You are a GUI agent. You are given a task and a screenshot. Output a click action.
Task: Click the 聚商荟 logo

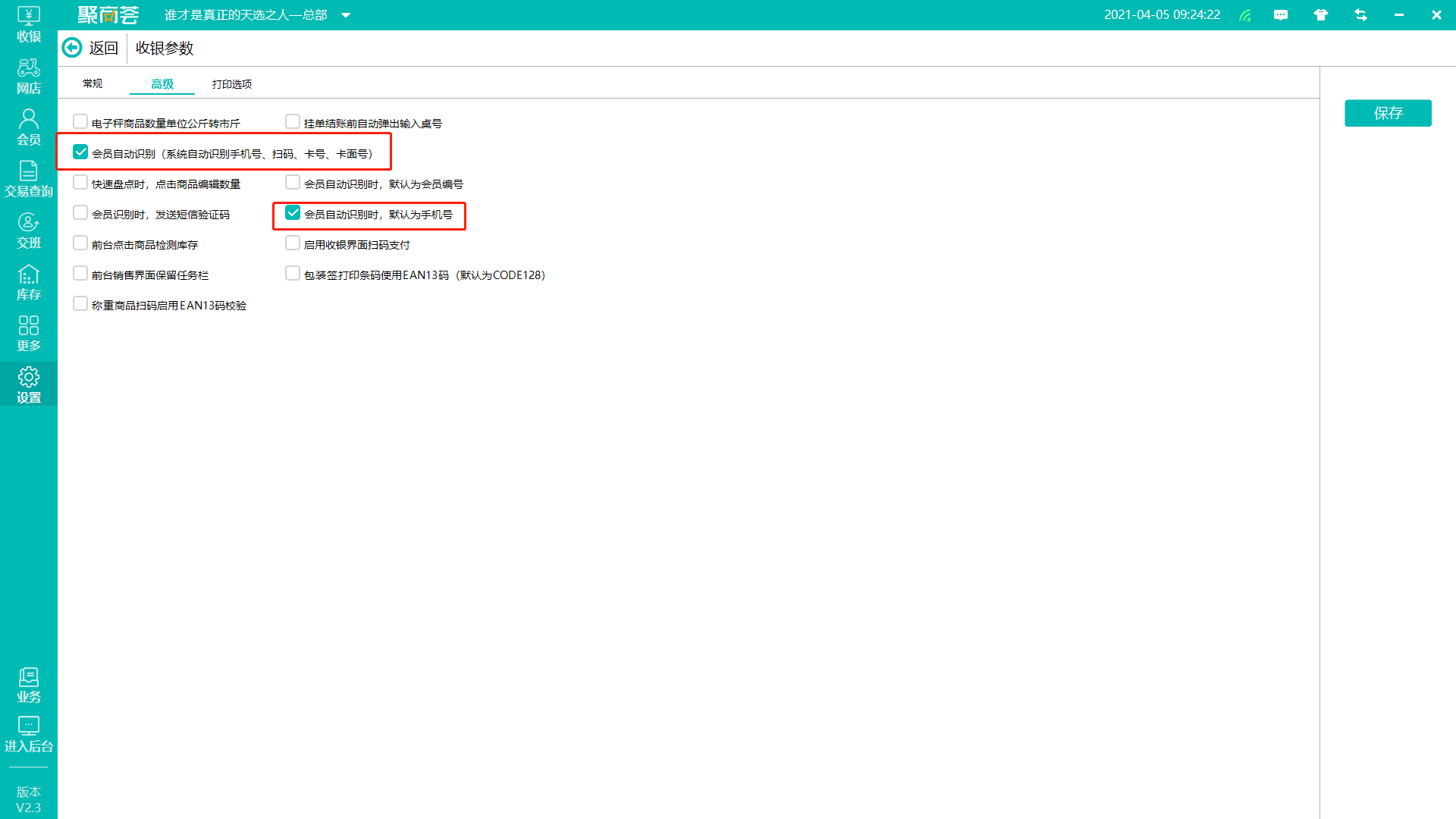coord(108,15)
